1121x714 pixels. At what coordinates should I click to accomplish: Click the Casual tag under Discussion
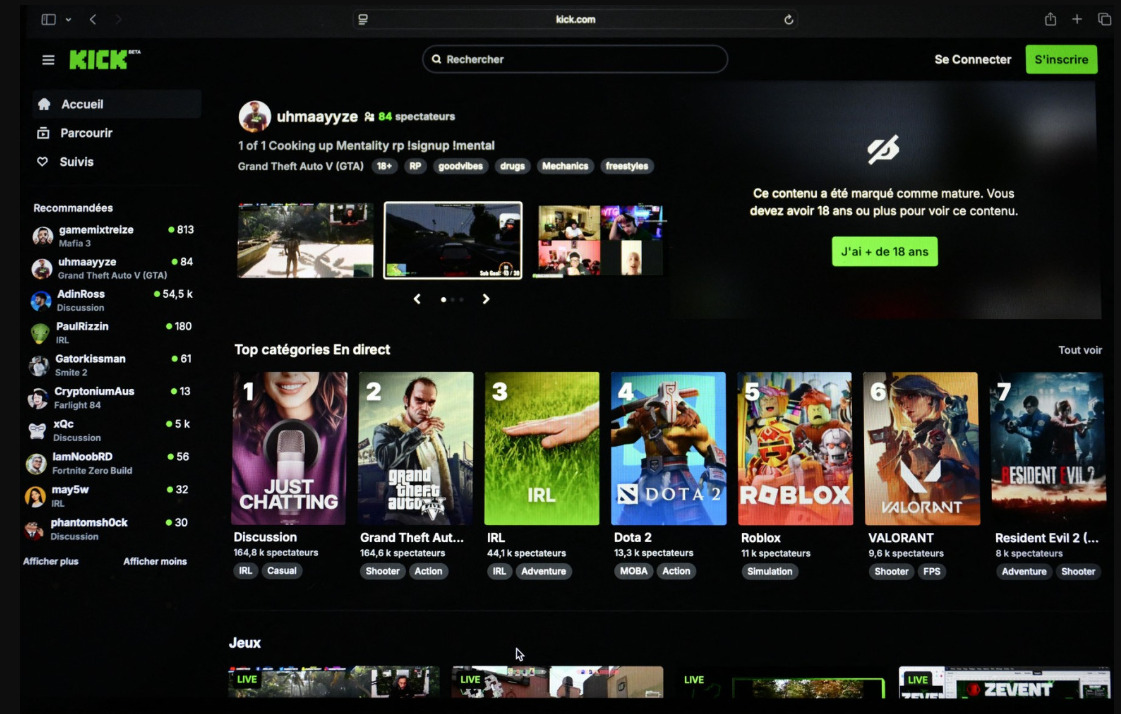(282, 570)
